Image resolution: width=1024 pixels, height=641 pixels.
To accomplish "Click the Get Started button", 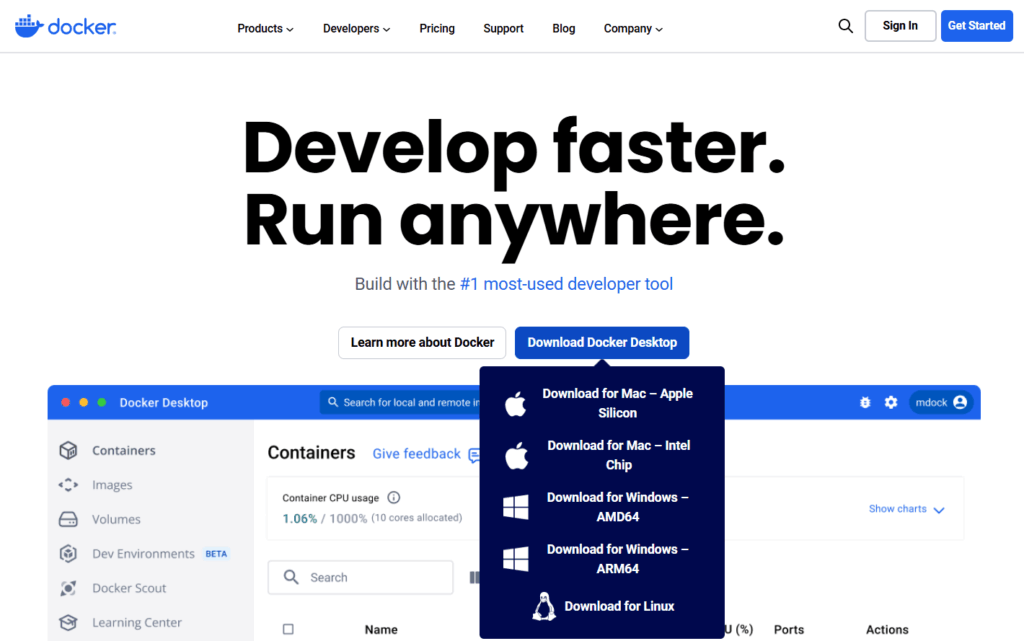I will tap(976, 26).
